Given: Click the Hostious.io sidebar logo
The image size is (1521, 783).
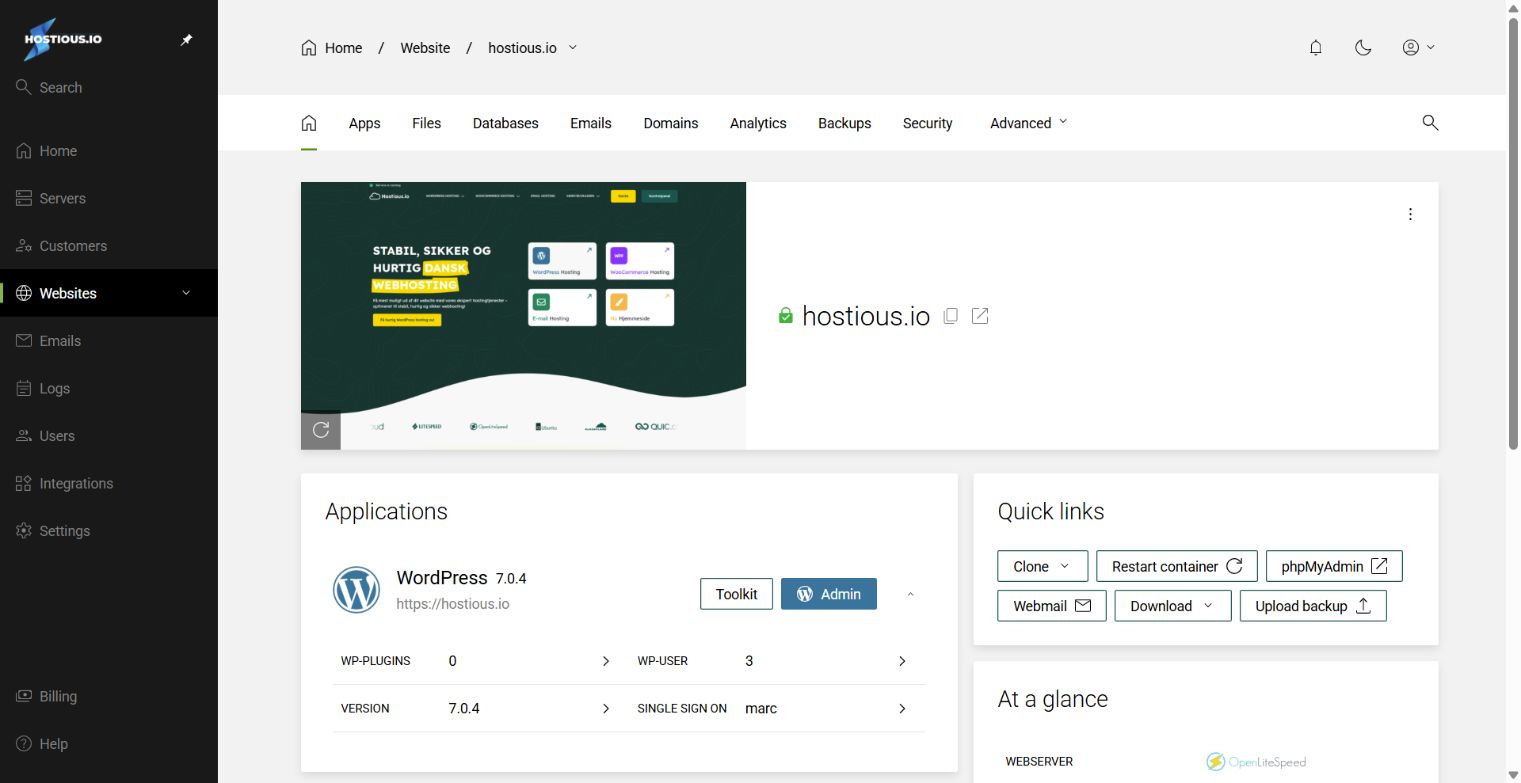Looking at the screenshot, I should (x=62, y=40).
